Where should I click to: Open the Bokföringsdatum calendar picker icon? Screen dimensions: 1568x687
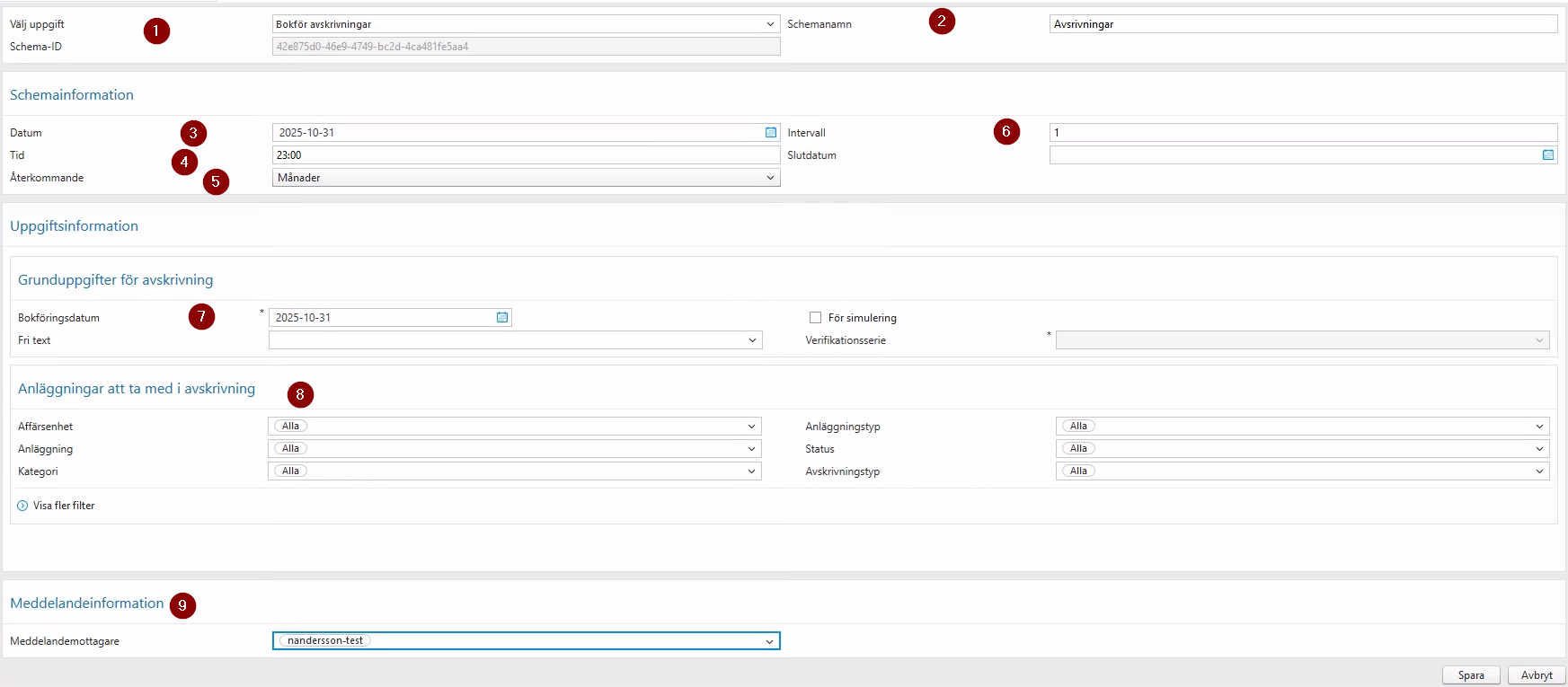point(502,318)
